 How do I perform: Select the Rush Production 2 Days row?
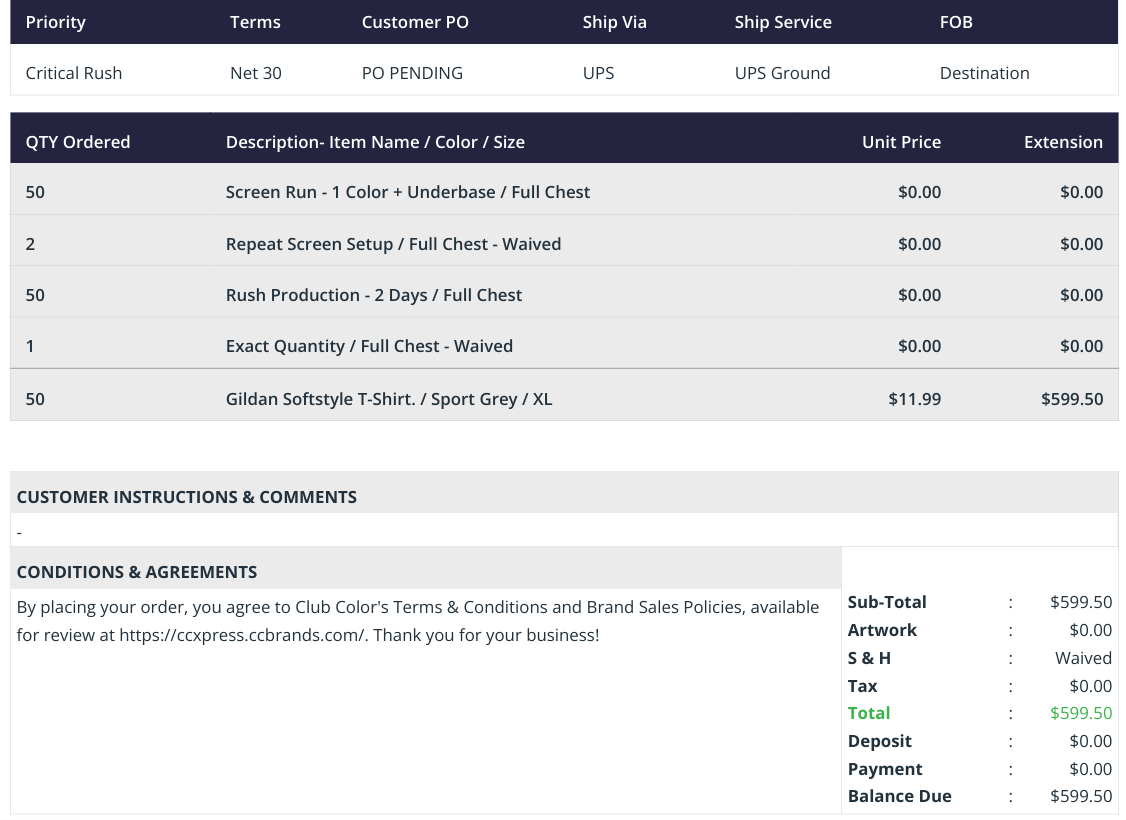coord(564,294)
